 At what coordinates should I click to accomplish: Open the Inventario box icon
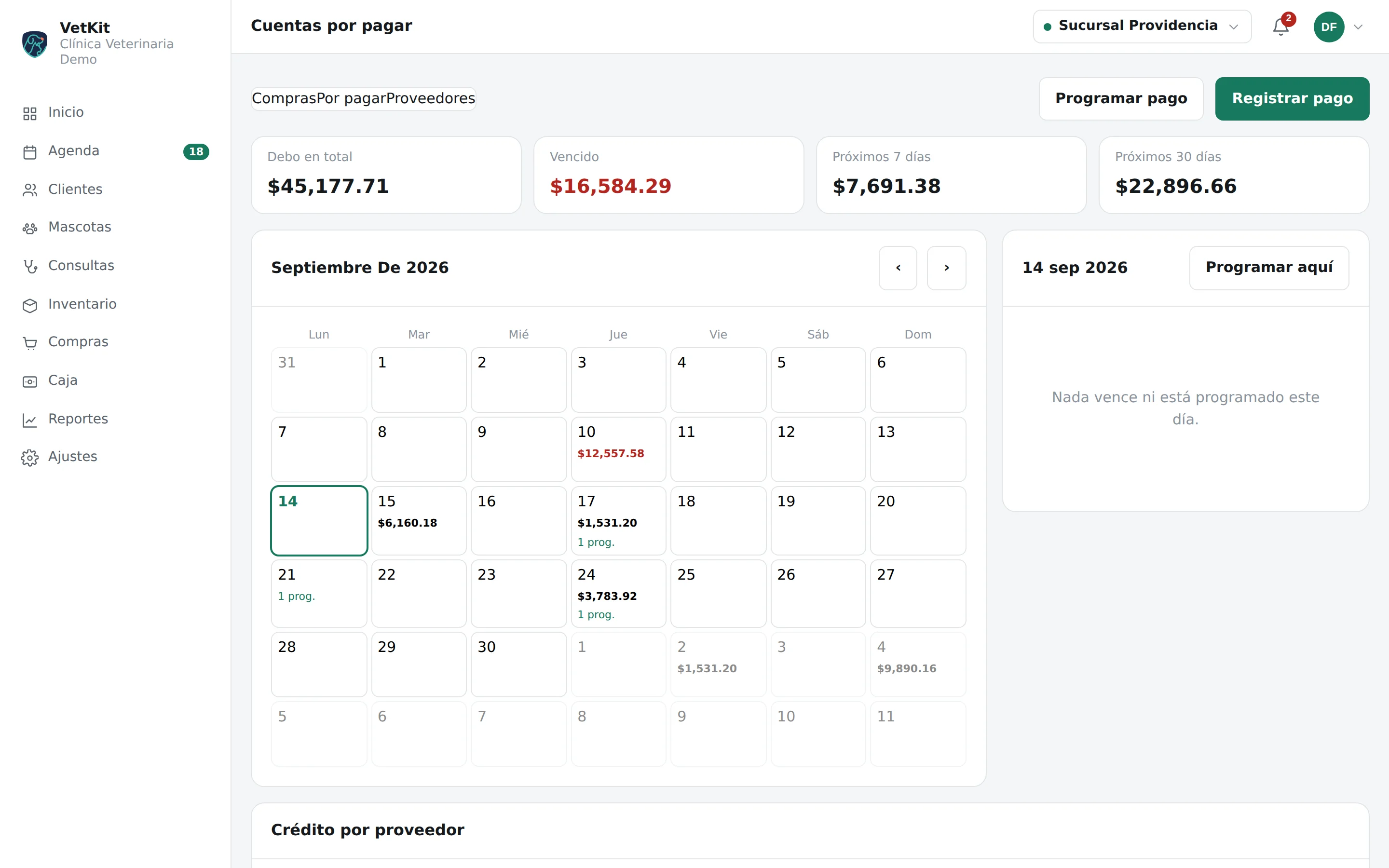click(x=30, y=305)
